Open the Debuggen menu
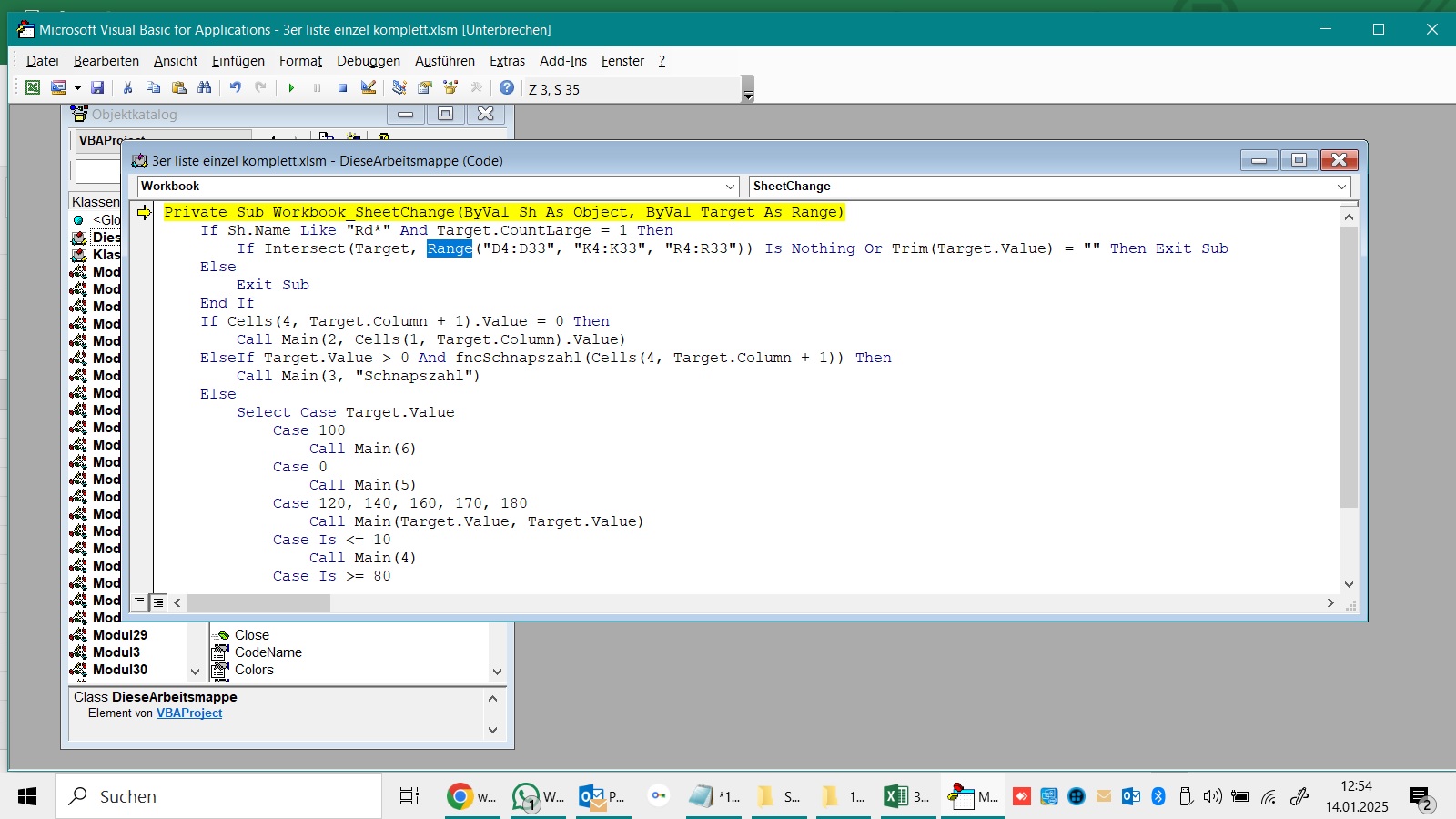 [369, 61]
